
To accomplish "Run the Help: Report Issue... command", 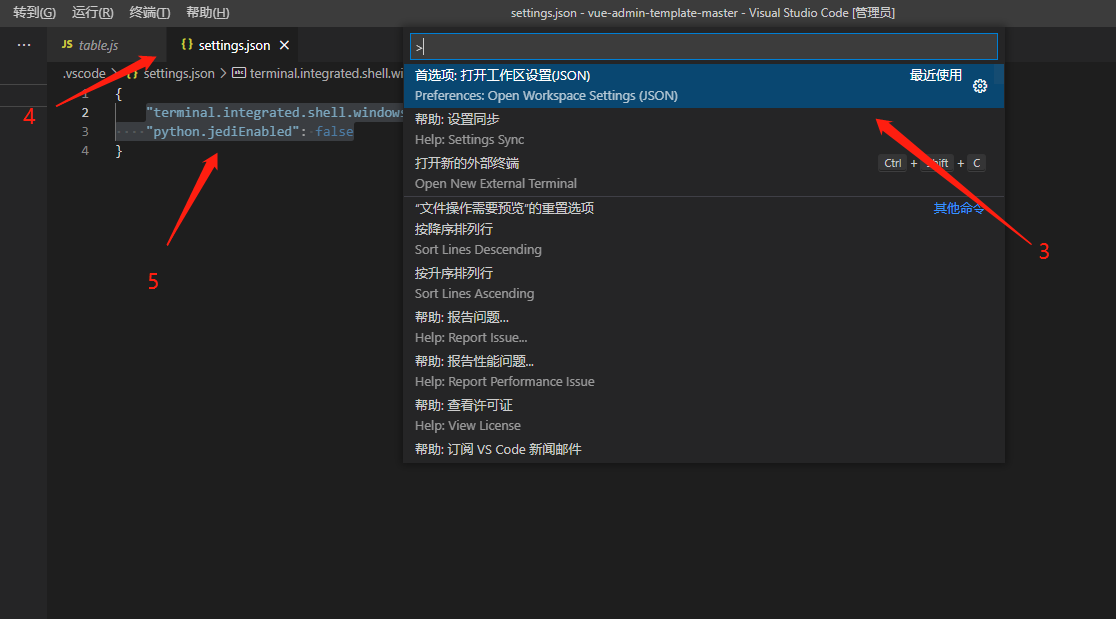I will pos(704,327).
